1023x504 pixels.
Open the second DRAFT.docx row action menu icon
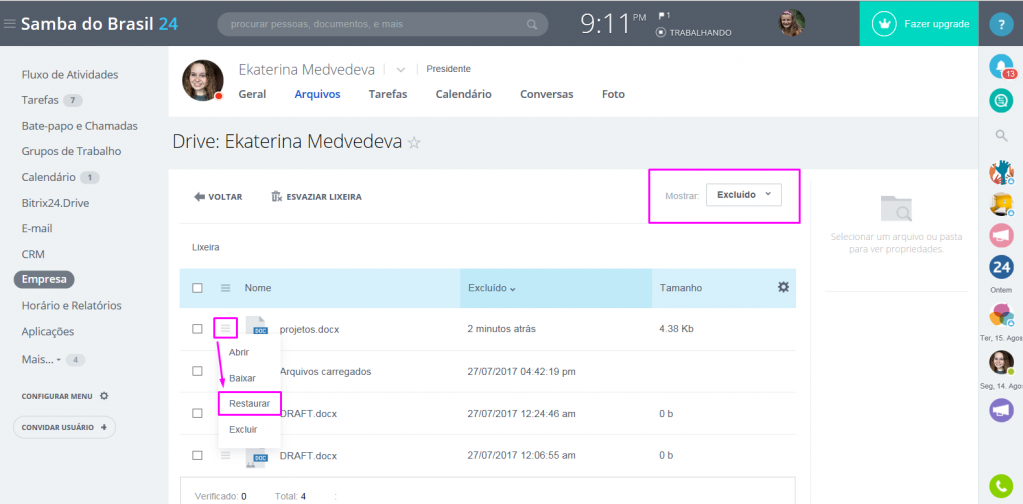(x=226, y=455)
